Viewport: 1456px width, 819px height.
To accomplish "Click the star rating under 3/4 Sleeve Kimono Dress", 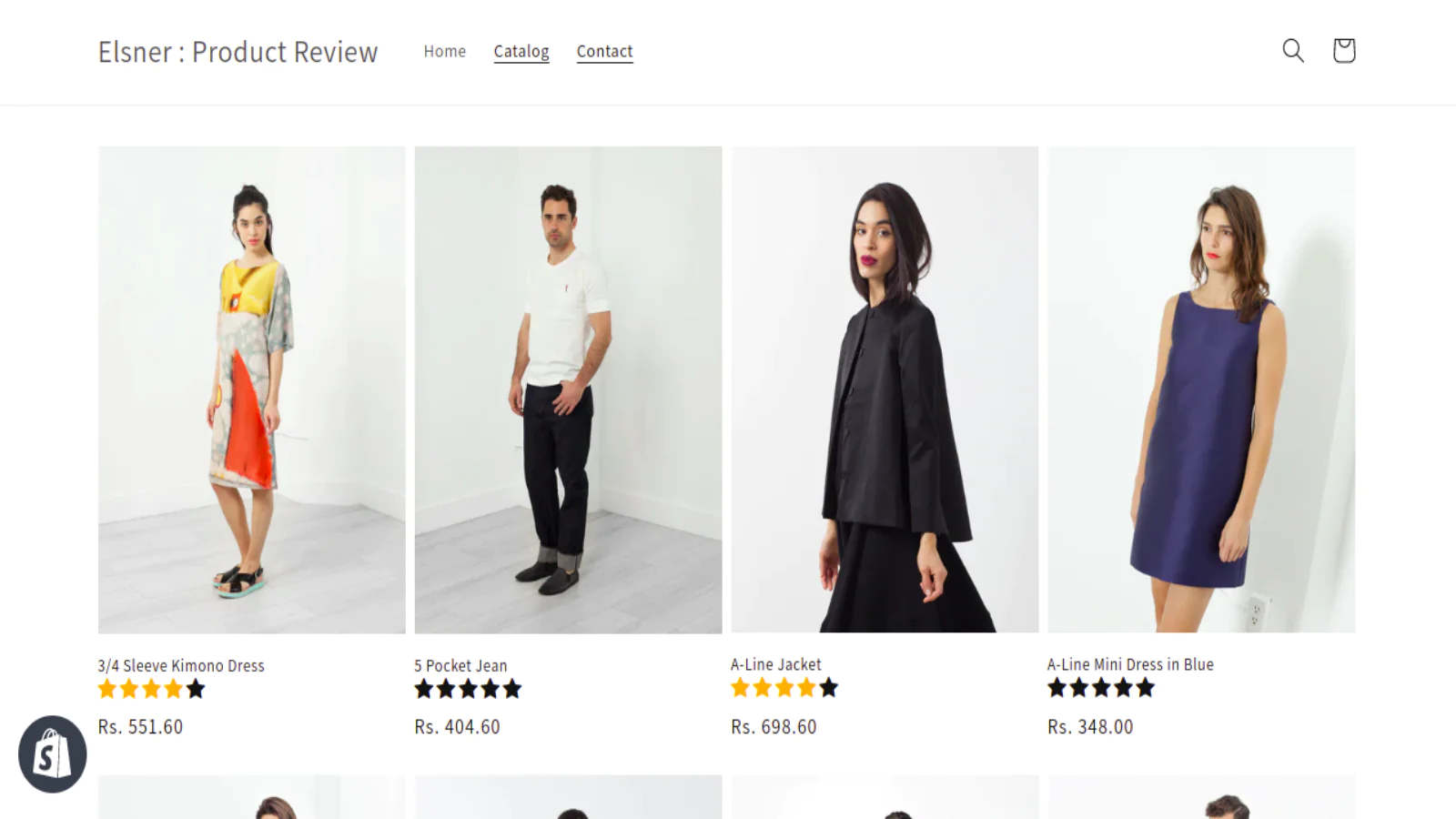I will click(x=151, y=690).
